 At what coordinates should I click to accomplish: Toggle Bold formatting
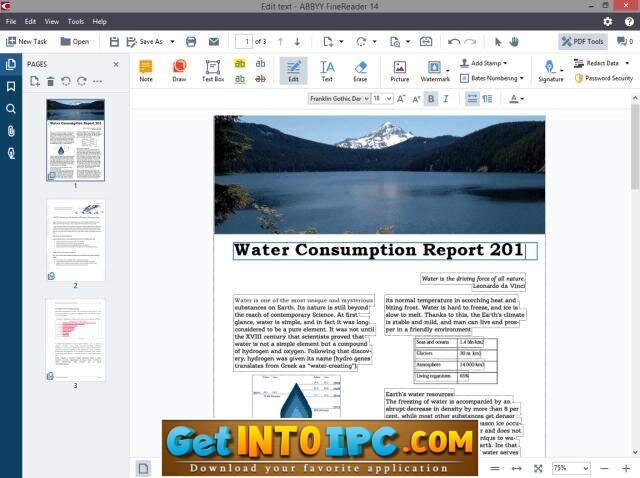point(431,98)
